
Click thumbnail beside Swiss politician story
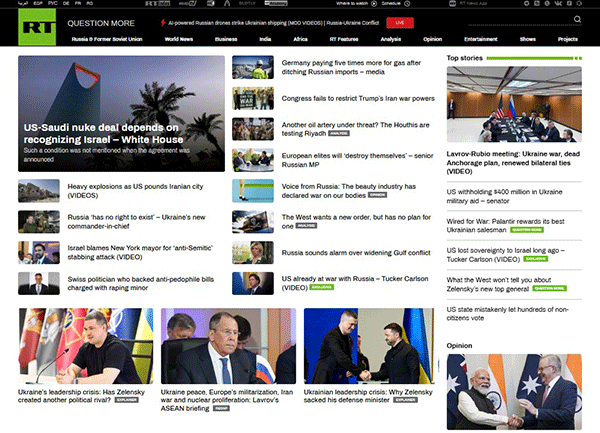39,283
